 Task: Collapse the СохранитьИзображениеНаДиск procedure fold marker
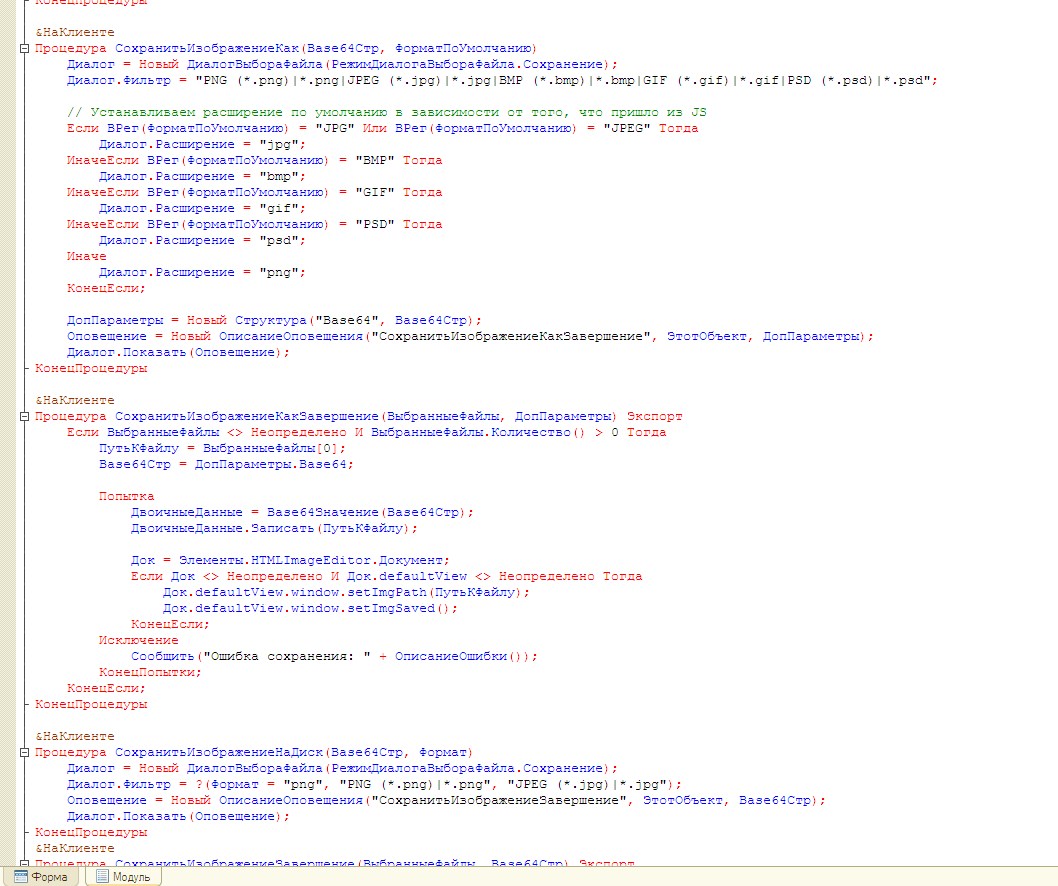click(24, 752)
